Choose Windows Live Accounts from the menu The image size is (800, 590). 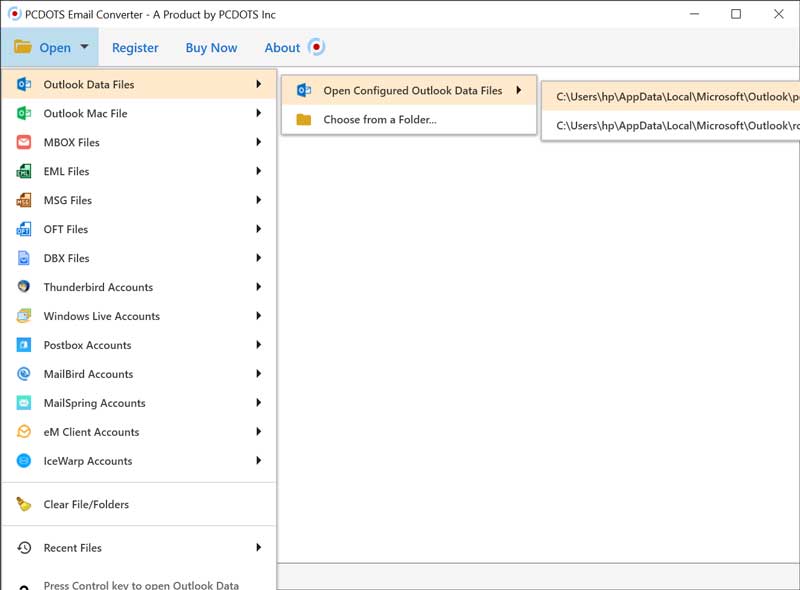click(x=139, y=316)
